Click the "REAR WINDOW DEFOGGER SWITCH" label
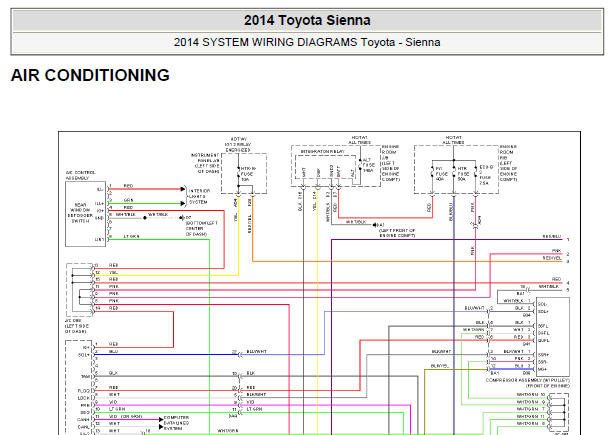 [80, 213]
